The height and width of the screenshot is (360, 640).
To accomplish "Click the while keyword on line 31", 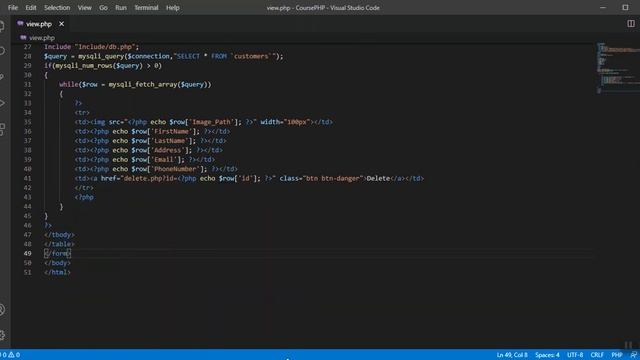I will pos(69,84).
